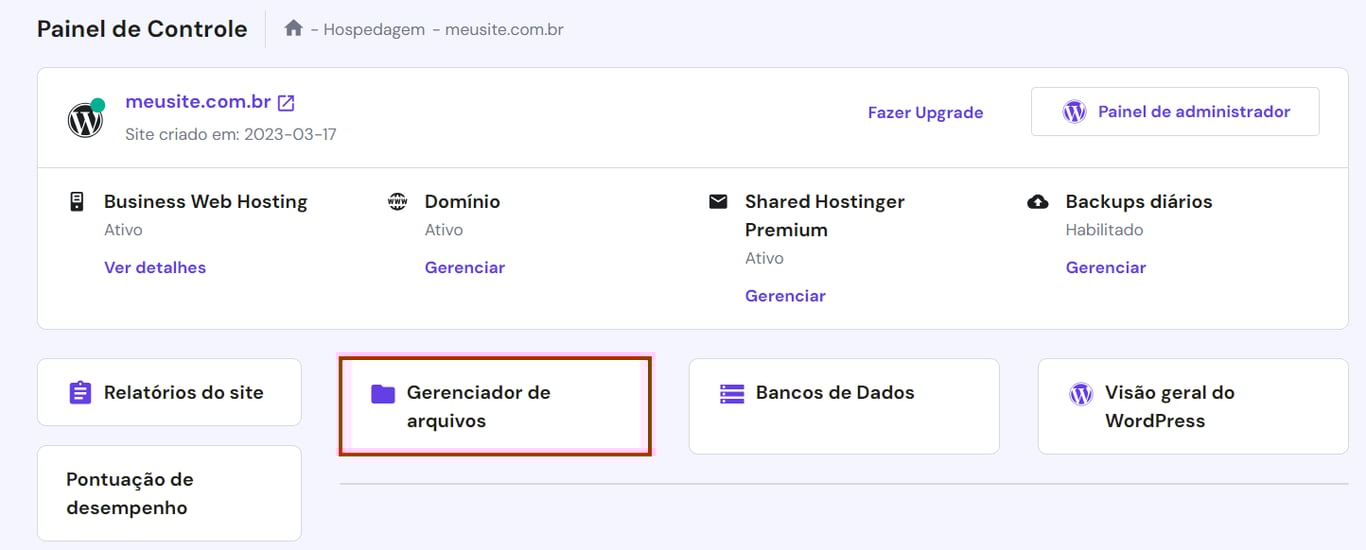Click the server icon beside Business Web Hosting
This screenshot has width=1366, height=550.
click(76, 202)
